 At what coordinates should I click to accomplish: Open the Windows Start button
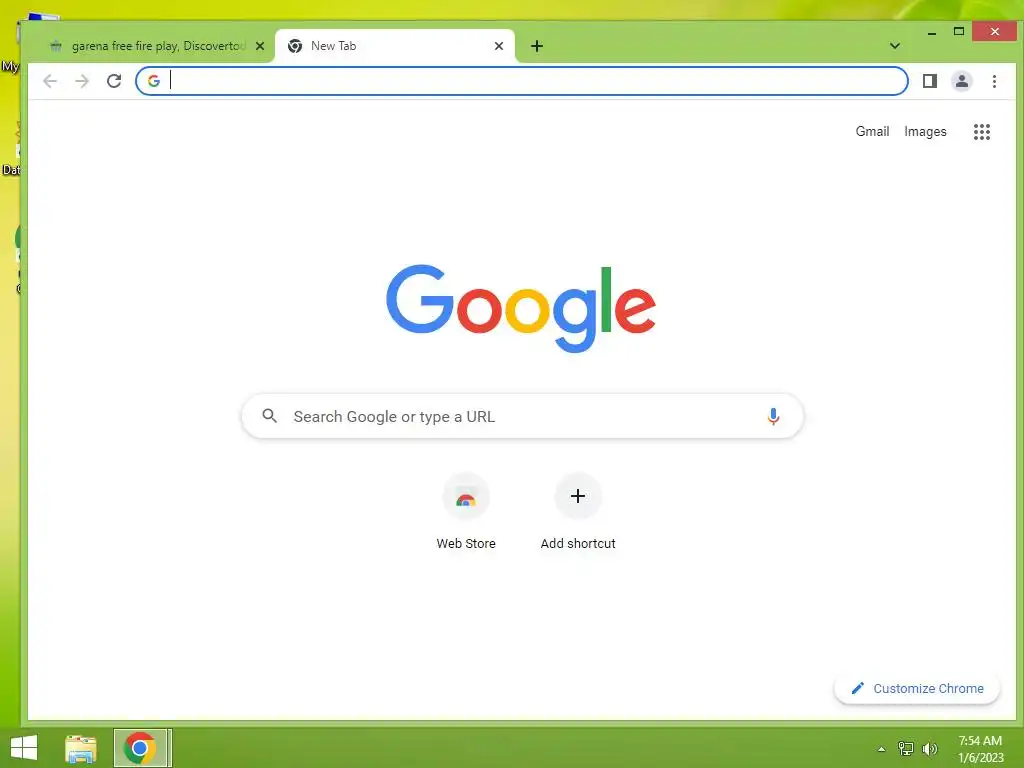click(x=24, y=748)
